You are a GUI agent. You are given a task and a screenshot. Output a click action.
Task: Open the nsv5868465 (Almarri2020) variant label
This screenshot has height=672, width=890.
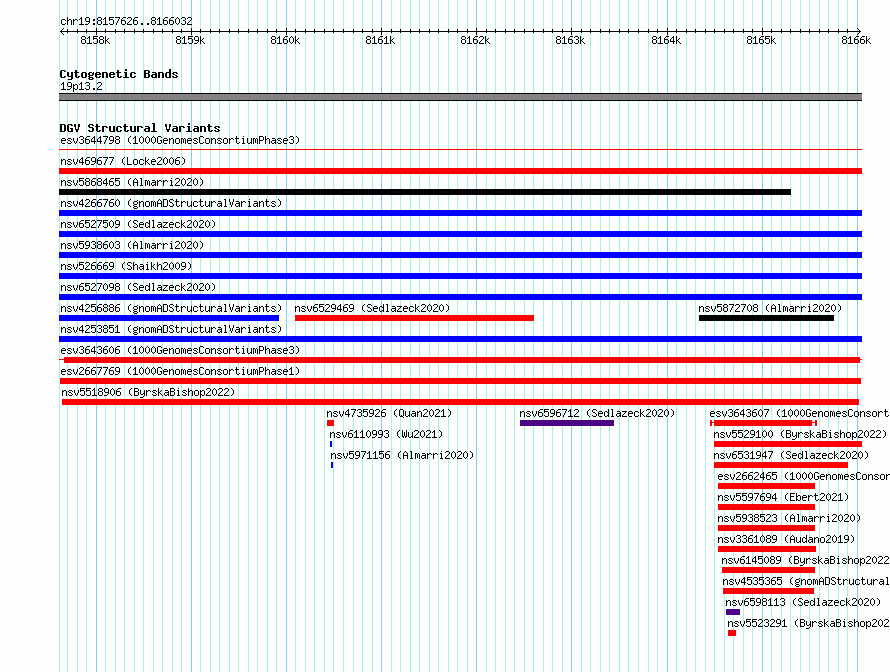(x=132, y=182)
